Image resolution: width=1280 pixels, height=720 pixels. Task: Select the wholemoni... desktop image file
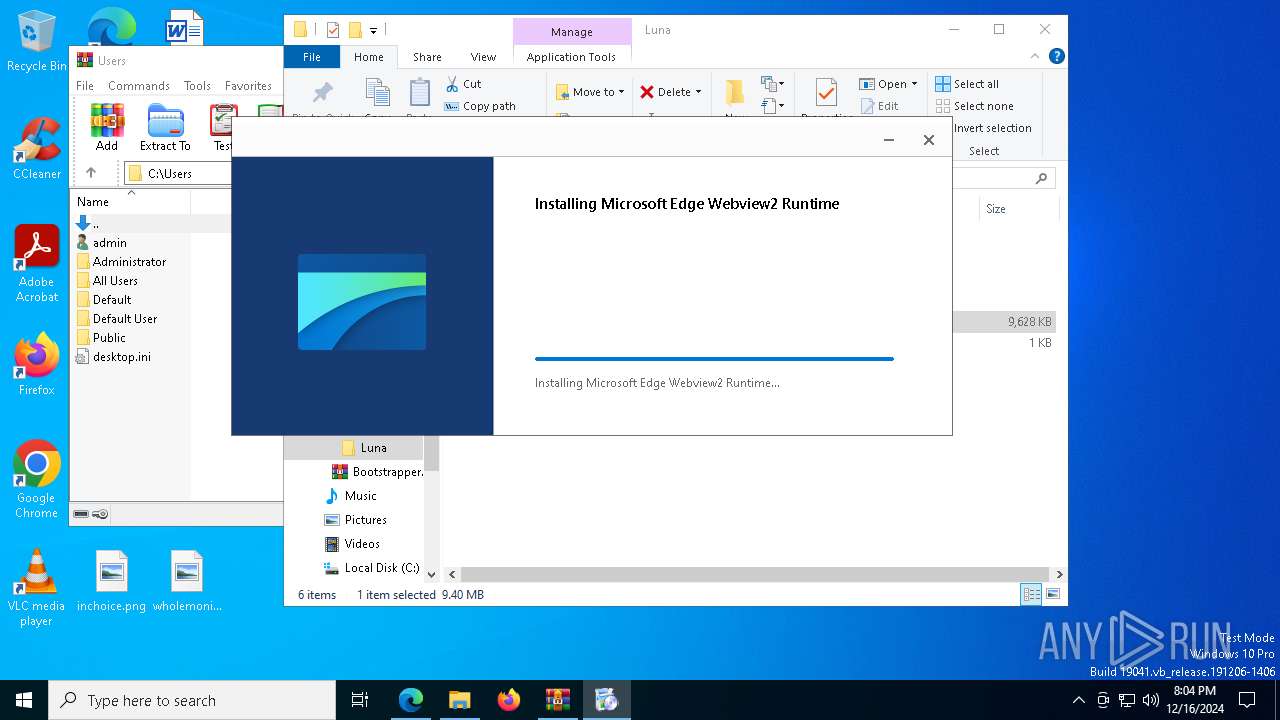click(187, 581)
